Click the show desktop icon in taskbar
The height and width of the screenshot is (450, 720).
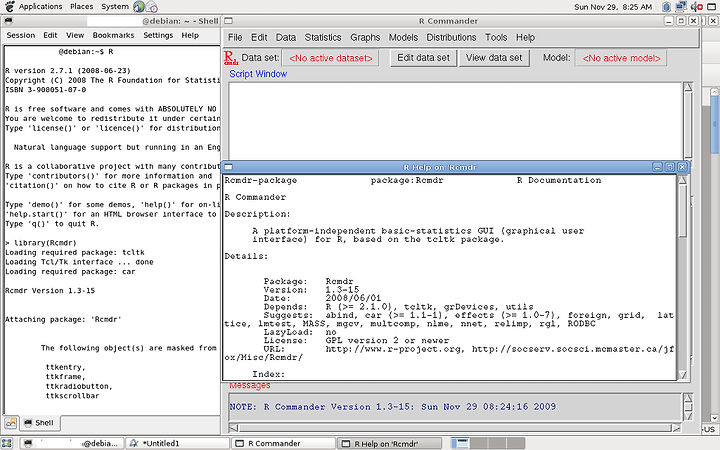click(7, 443)
